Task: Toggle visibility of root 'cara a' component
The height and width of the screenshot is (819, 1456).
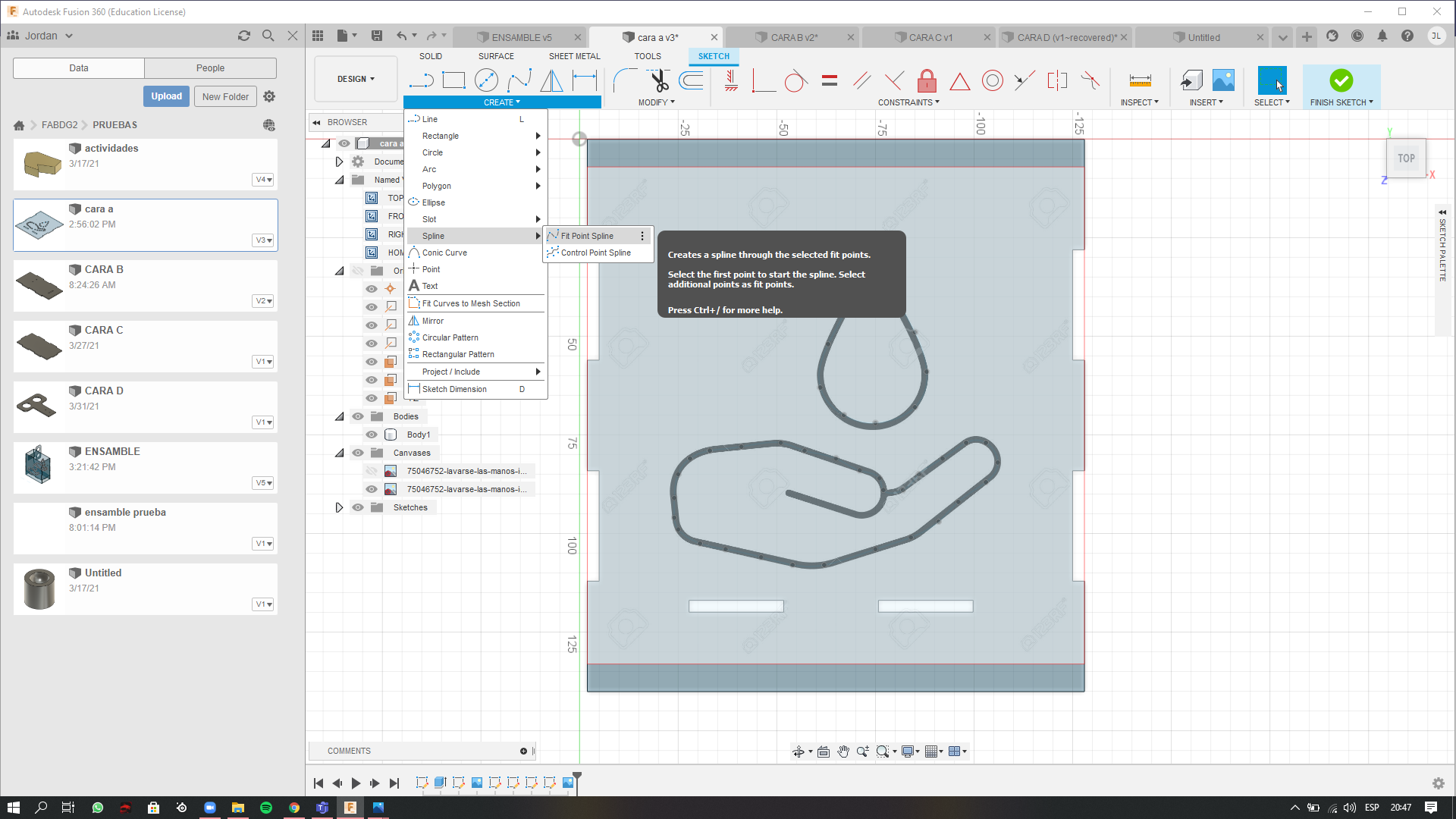Action: (x=344, y=143)
